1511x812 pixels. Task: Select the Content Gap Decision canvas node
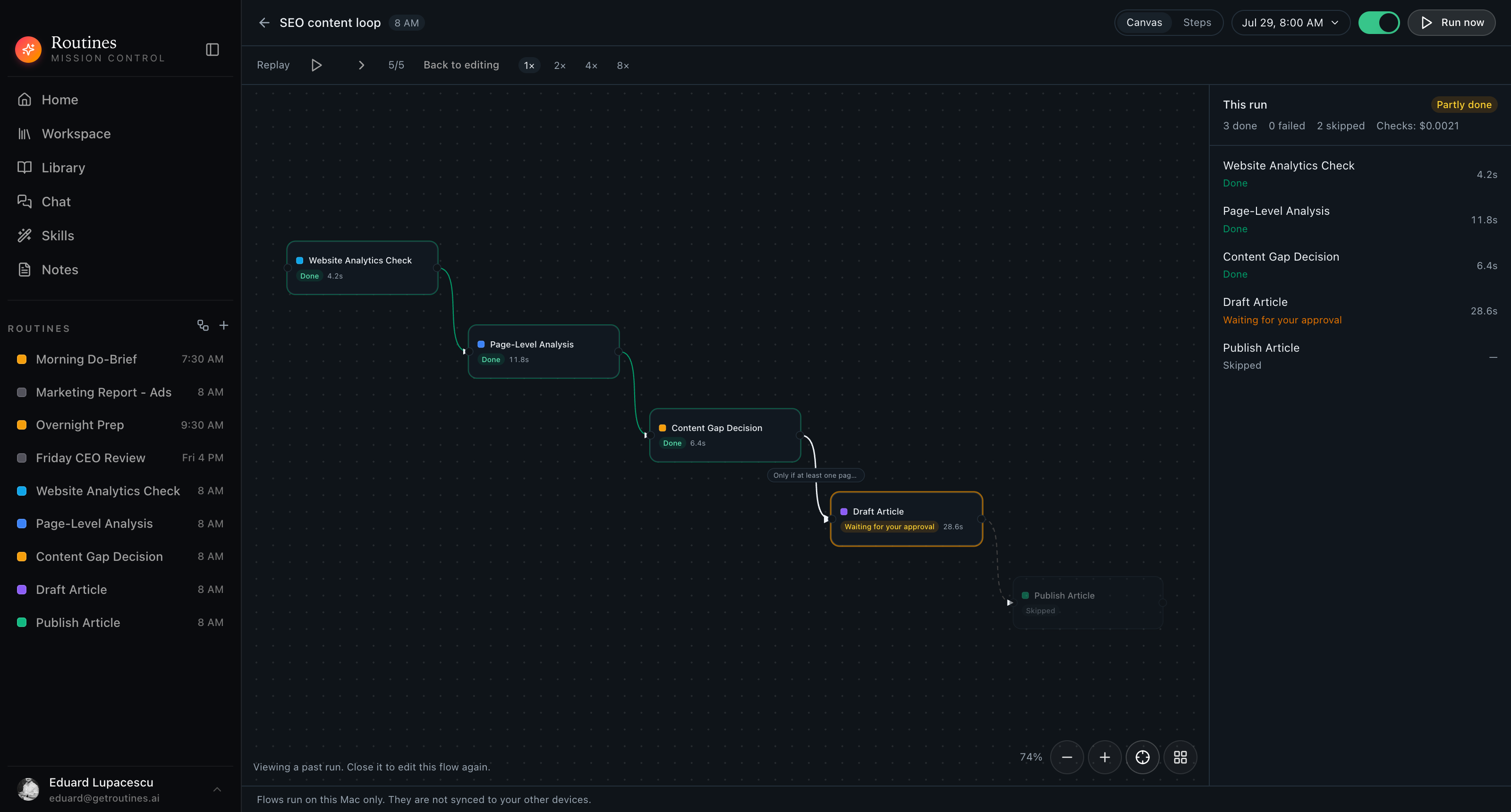(x=725, y=436)
